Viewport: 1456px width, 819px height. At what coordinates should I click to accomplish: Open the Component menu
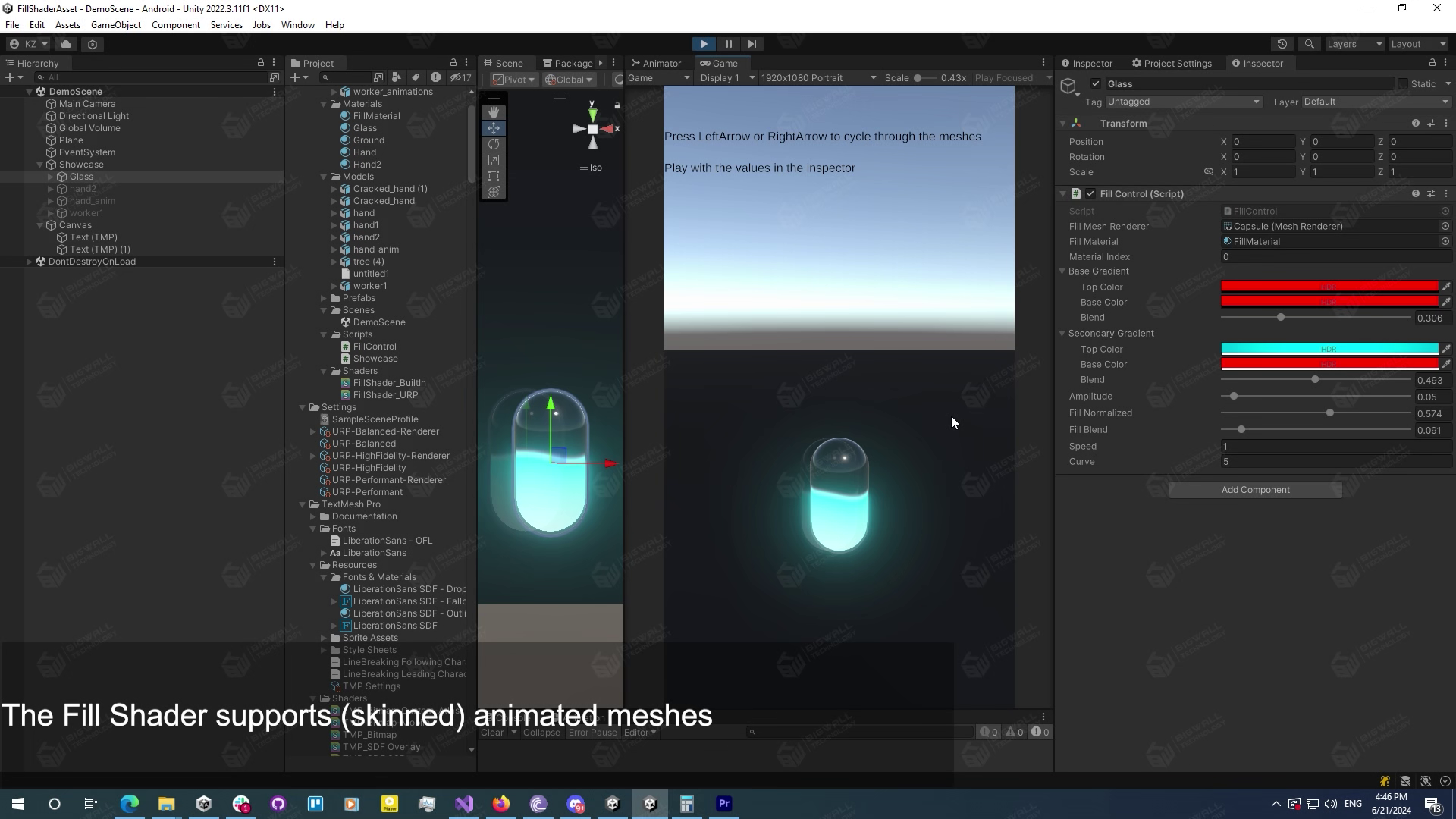tap(176, 24)
